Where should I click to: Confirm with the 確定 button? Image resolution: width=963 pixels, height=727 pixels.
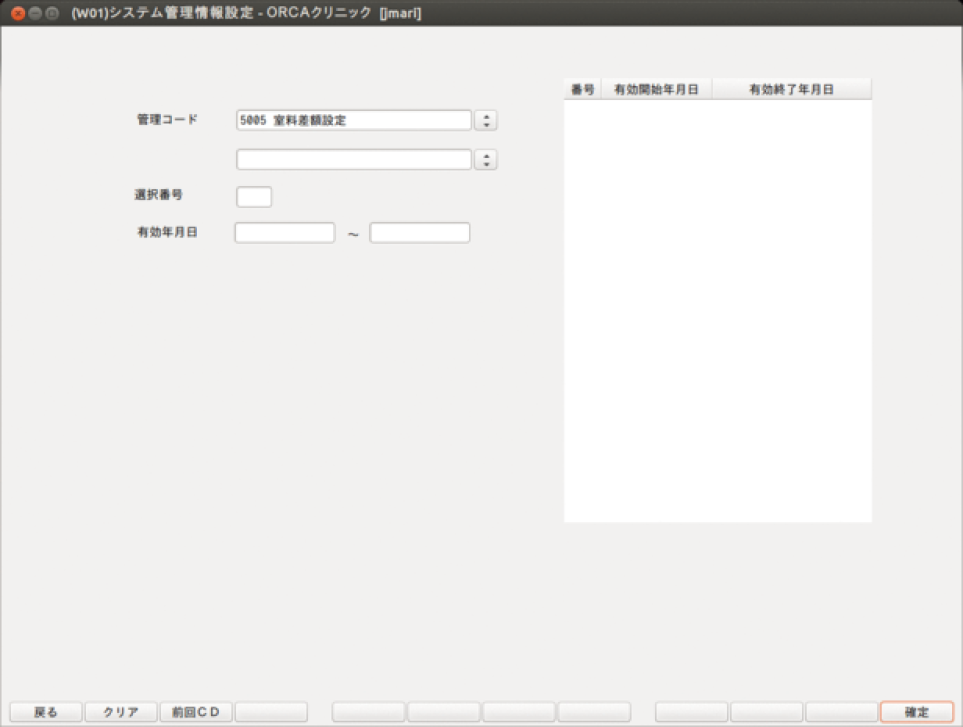point(916,712)
